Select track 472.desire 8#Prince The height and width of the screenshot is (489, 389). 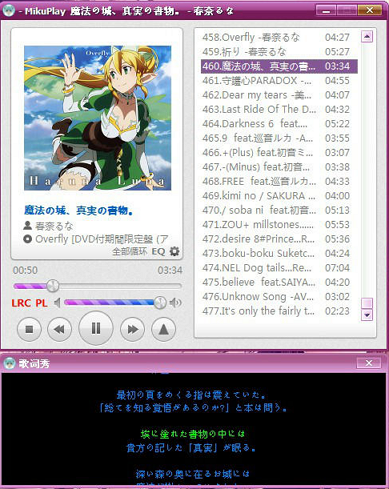[x=279, y=239]
